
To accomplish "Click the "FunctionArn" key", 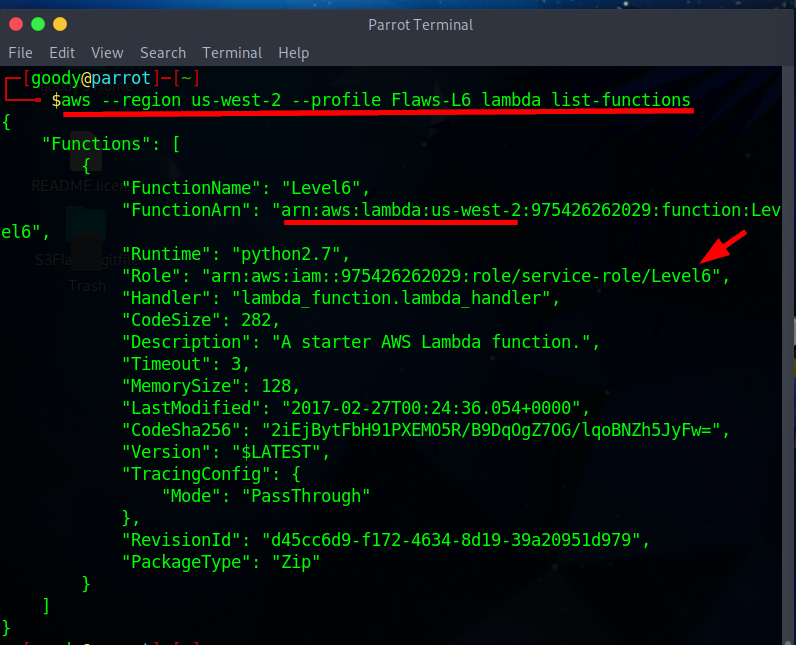I will (x=186, y=210).
